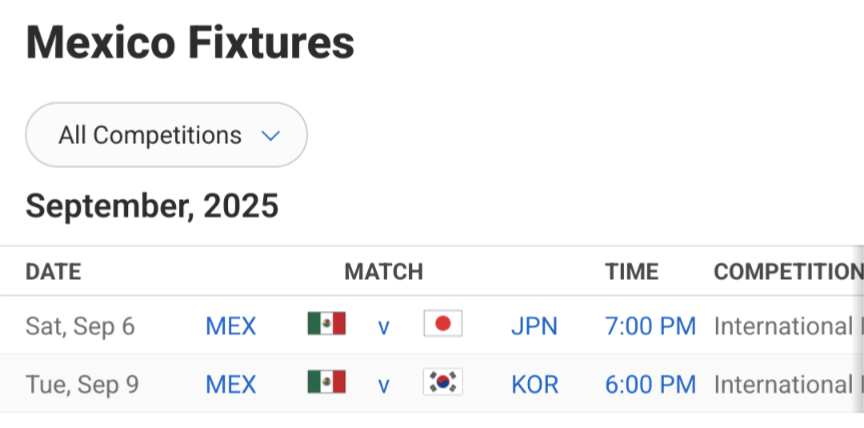Click International competition text in Sep 9 row
The width and height of the screenshot is (864, 428).
[x=789, y=384]
